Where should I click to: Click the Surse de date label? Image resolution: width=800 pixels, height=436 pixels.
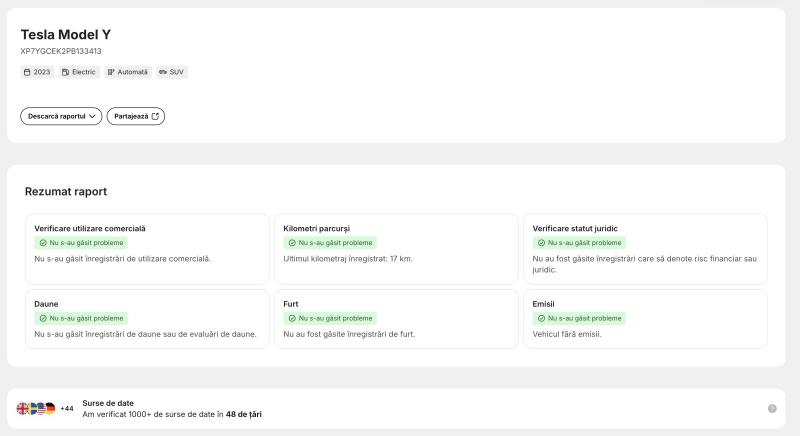click(x=108, y=403)
